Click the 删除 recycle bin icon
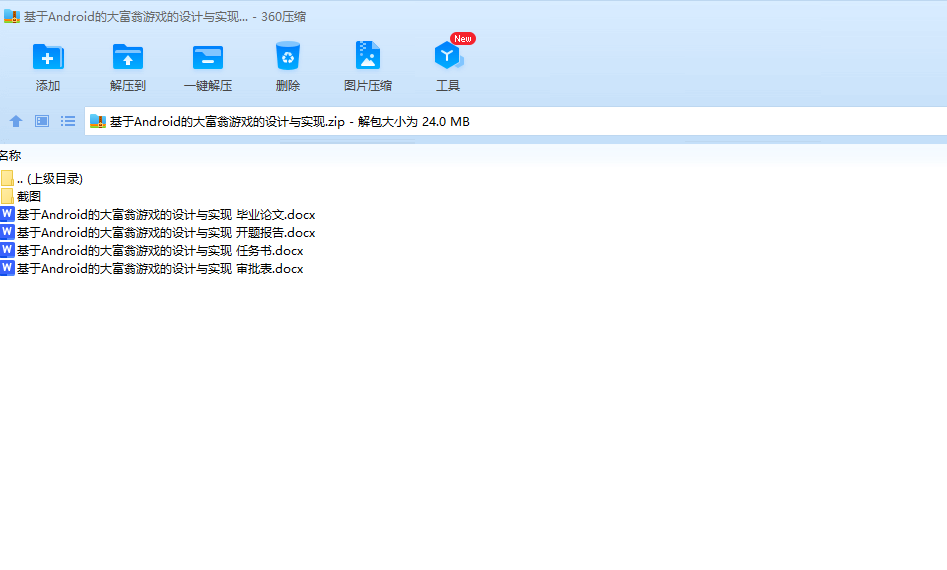 point(287,56)
